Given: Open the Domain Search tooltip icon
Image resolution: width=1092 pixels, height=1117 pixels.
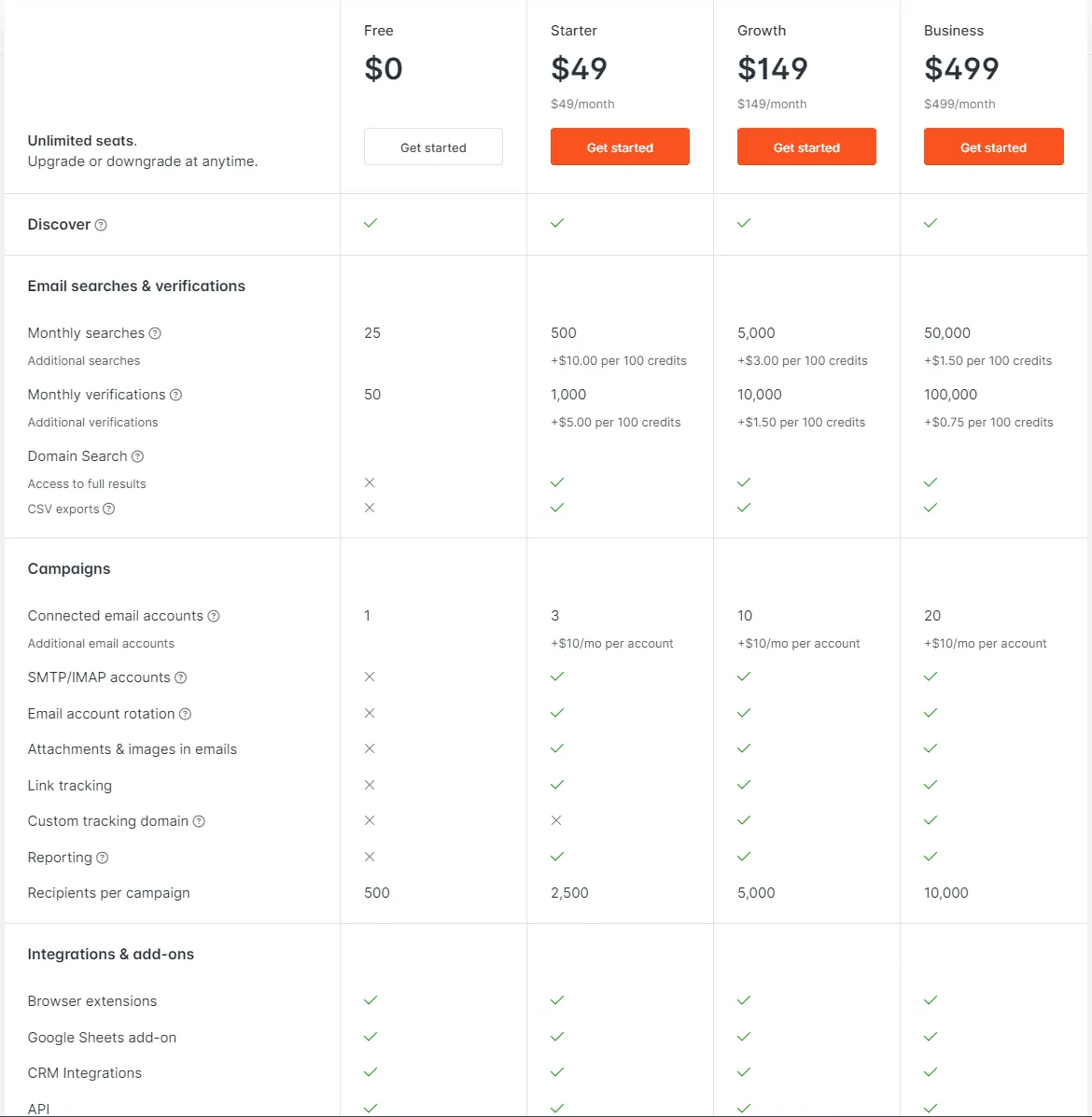Looking at the screenshot, I should [137, 456].
